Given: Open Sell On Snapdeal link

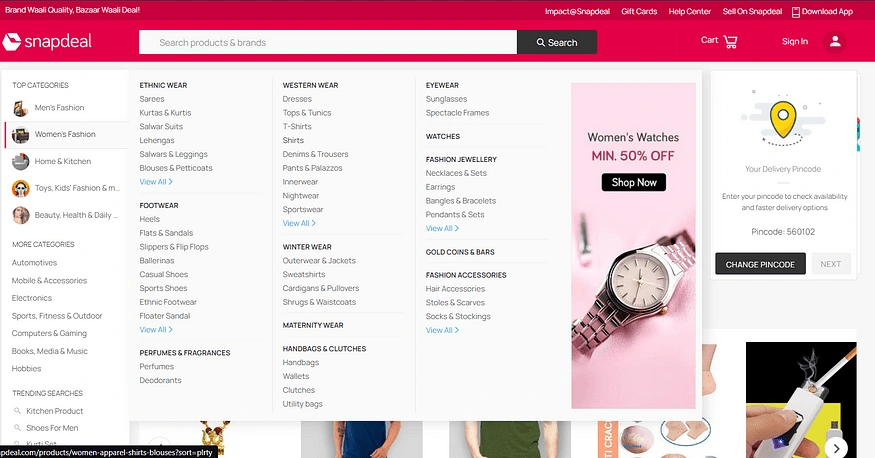Looking at the screenshot, I should point(752,11).
